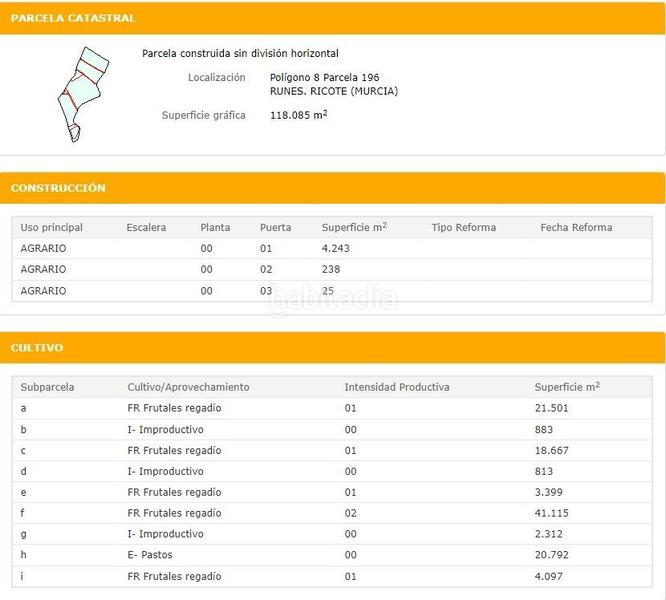Click the Intensidad Productiva column header
Screen dimensions: 666x600
coord(397,387)
